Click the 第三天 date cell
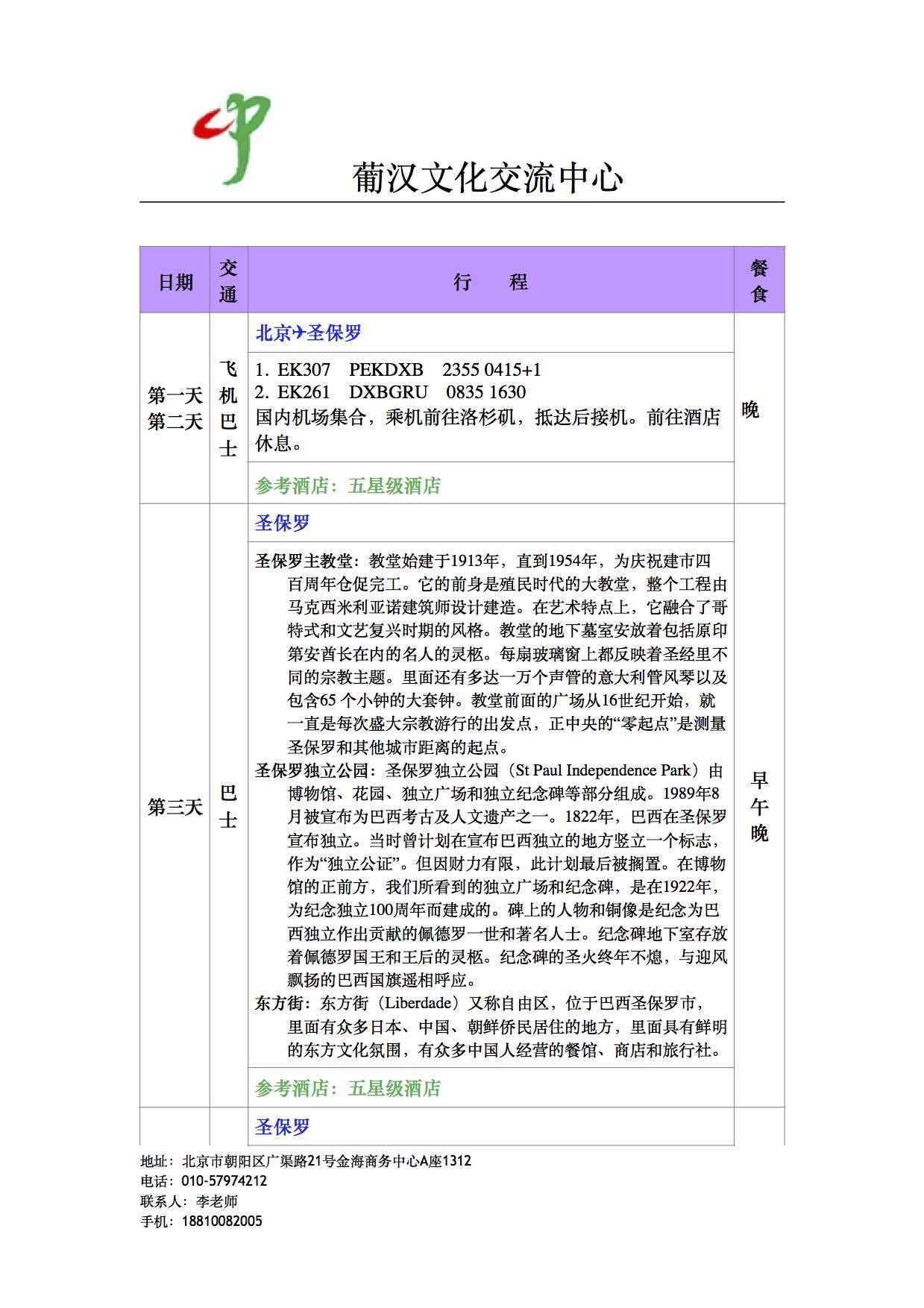Image resolution: width=924 pixels, height=1308 pixels. (x=175, y=807)
